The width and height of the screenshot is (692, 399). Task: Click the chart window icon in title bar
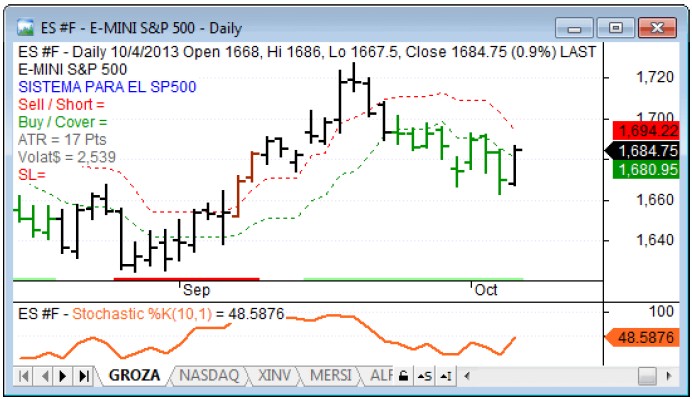[x=25, y=28]
